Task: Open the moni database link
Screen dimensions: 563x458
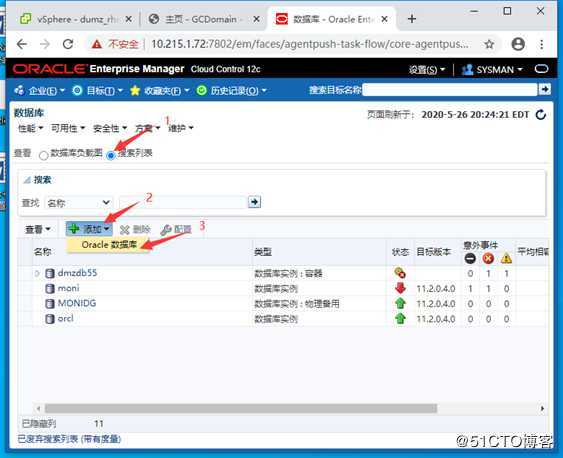Action: [x=68, y=288]
